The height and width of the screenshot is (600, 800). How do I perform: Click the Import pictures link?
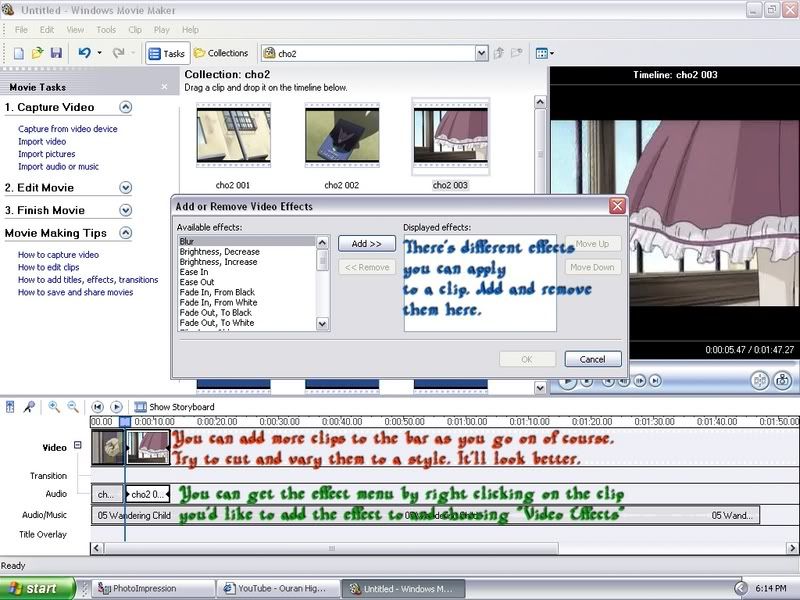[46, 154]
